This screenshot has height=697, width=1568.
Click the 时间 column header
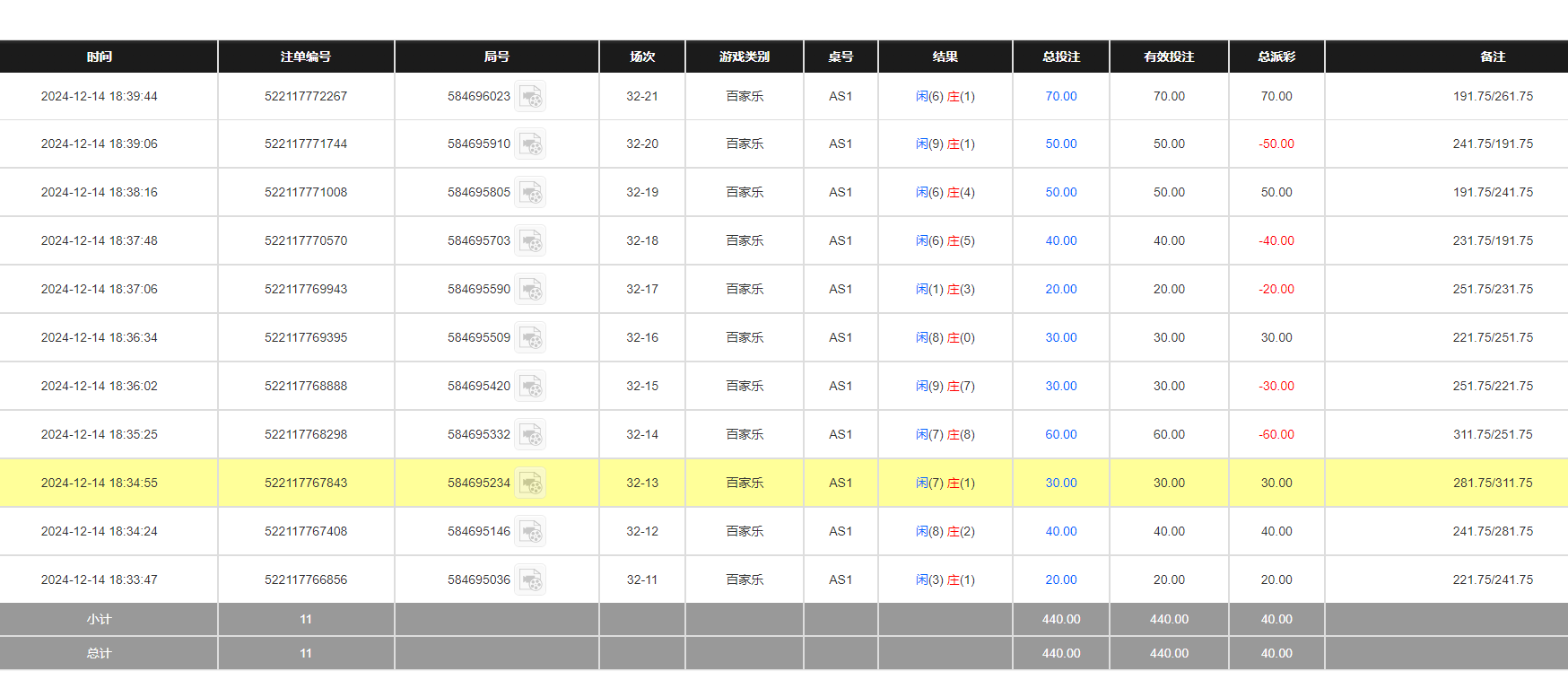pos(100,57)
